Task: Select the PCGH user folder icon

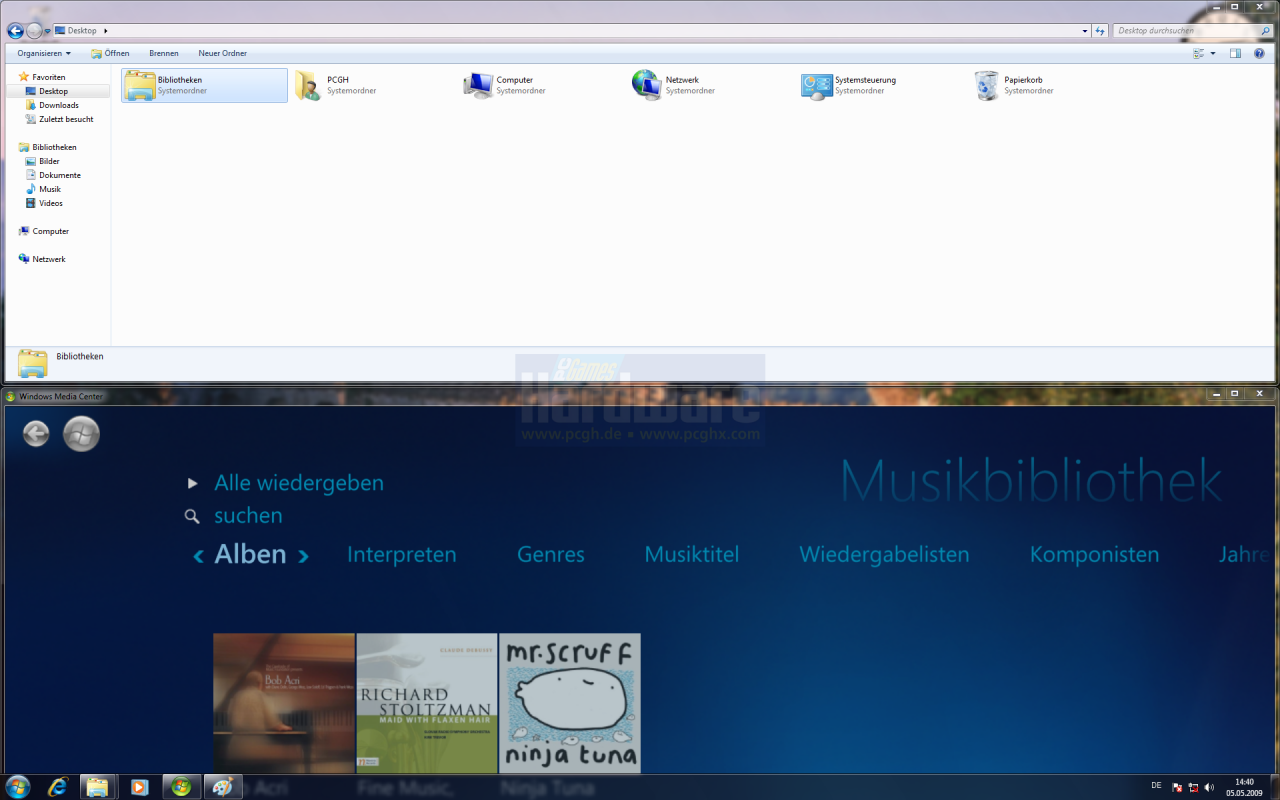Action: 308,86
